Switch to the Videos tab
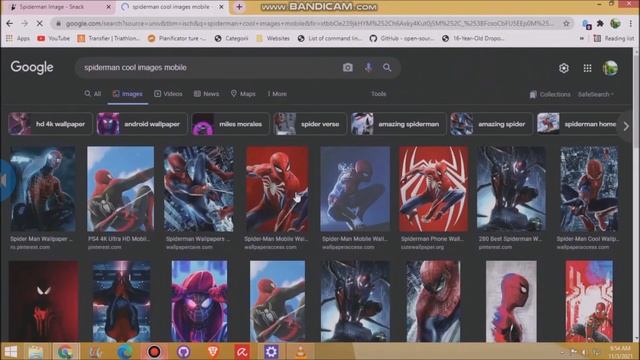The width and height of the screenshot is (640, 360). [x=168, y=94]
